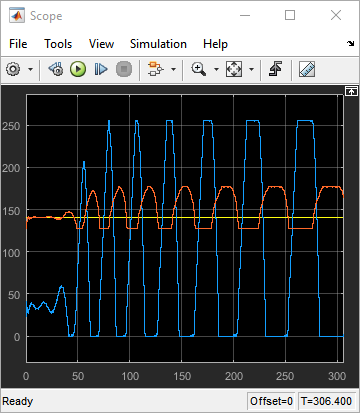Open the File menu

click(18, 44)
